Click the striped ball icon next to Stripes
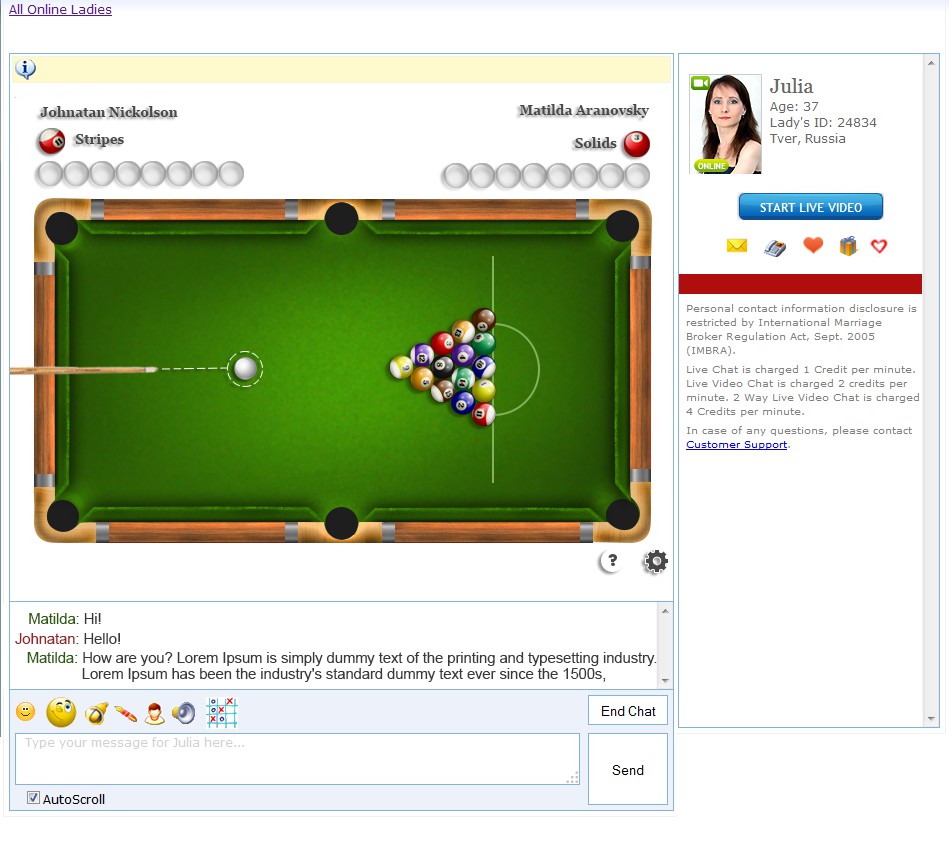Screen dimensions: 949x850 [51, 141]
